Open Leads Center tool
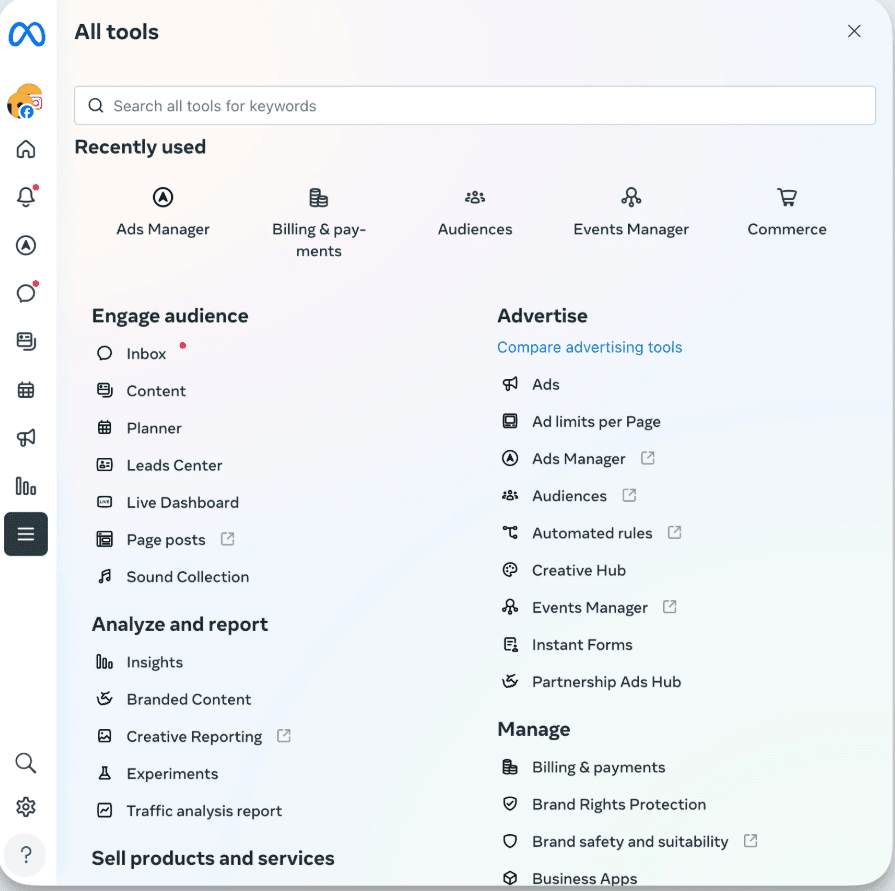The width and height of the screenshot is (895, 891). (x=159, y=465)
